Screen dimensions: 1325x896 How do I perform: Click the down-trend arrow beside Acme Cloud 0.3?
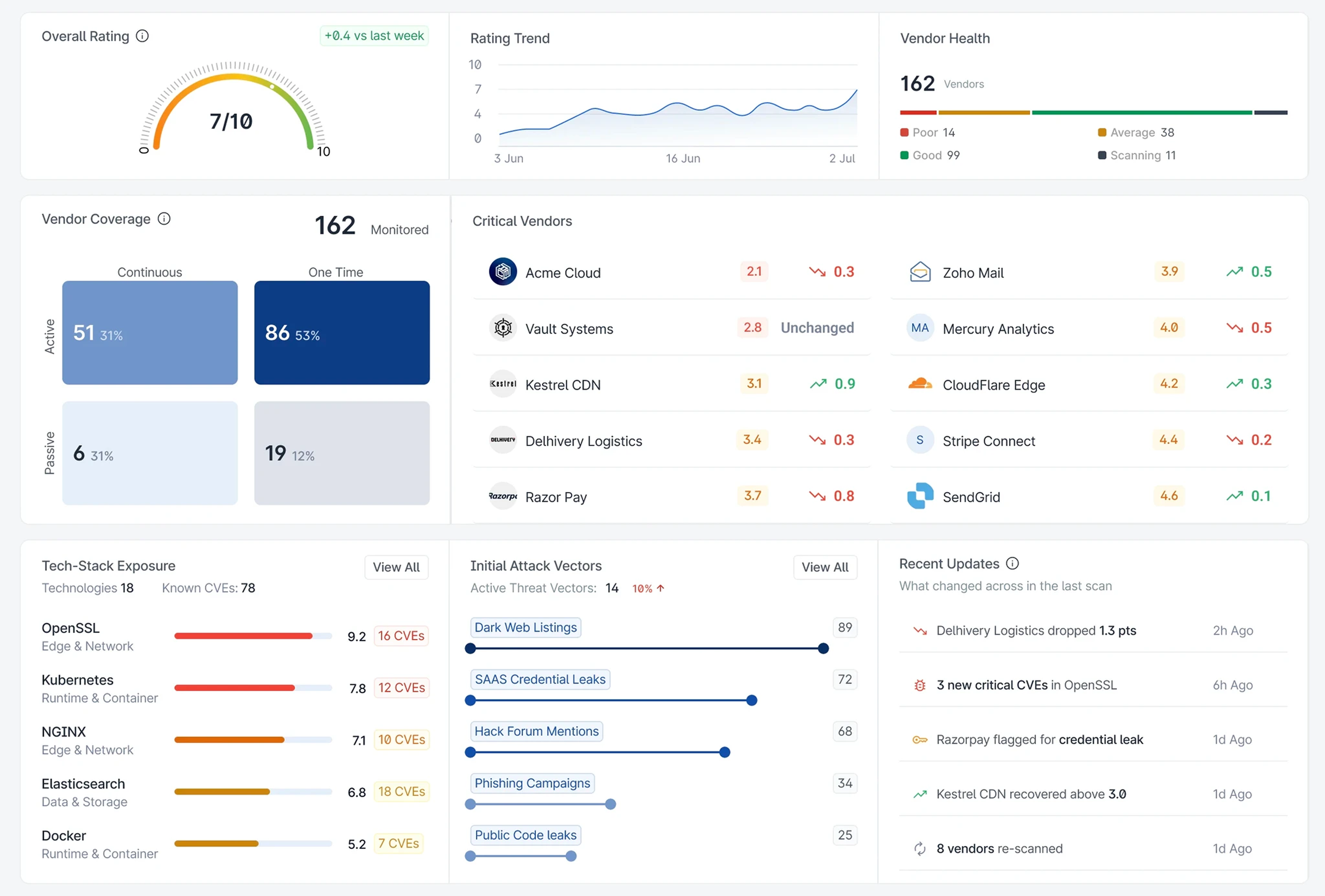[x=817, y=272]
